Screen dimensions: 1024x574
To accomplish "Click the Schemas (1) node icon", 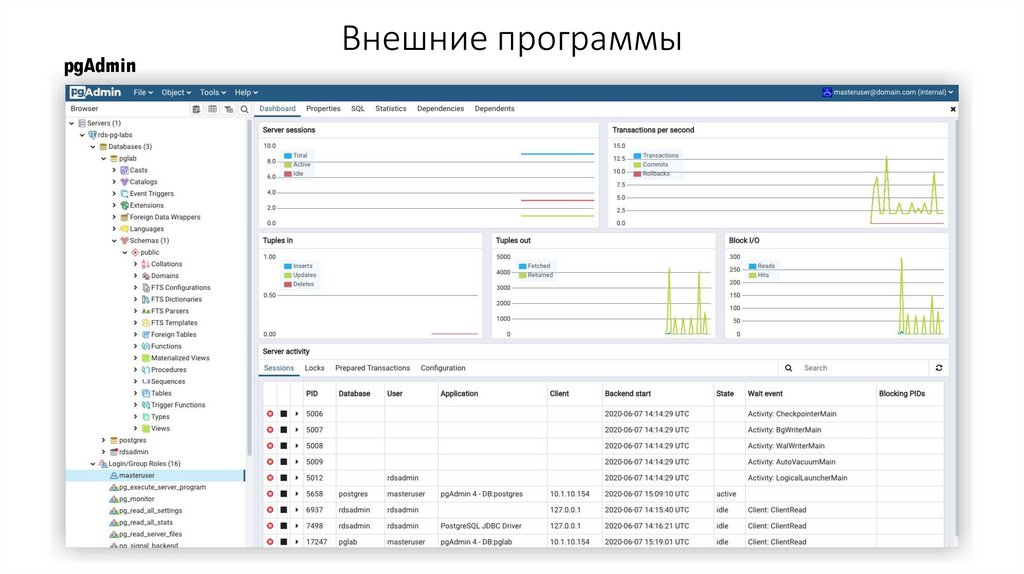I will [x=124, y=241].
